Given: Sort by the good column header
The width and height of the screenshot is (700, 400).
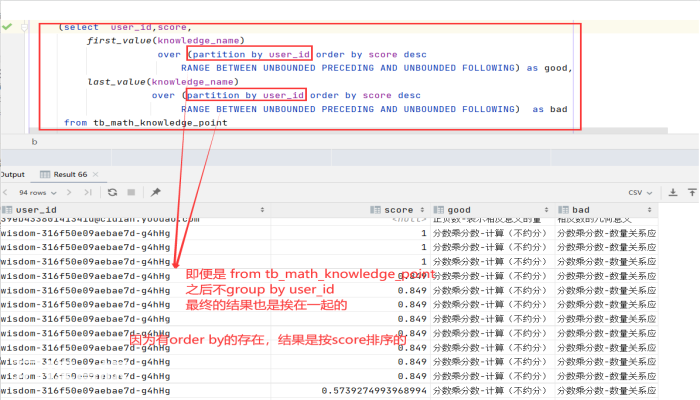Looking at the screenshot, I should [459, 210].
